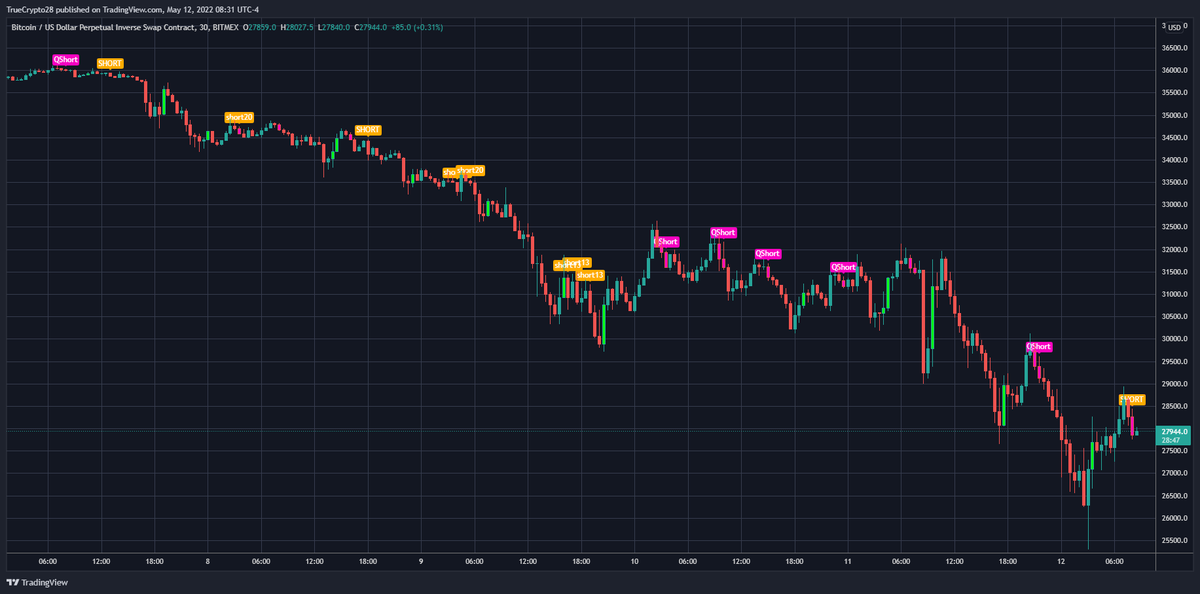Click the 26500.0 price scale label

click(x=1174, y=496)
